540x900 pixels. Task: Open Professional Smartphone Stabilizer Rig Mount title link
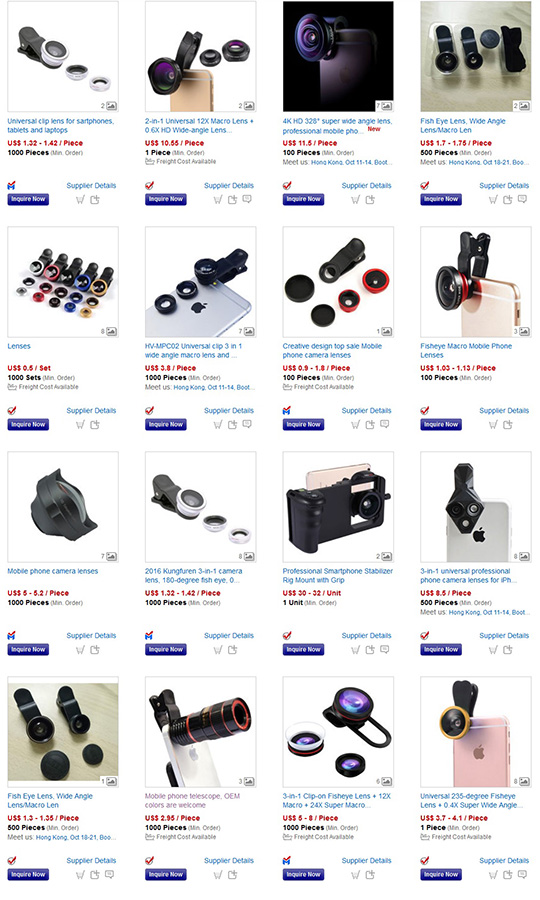337,576
